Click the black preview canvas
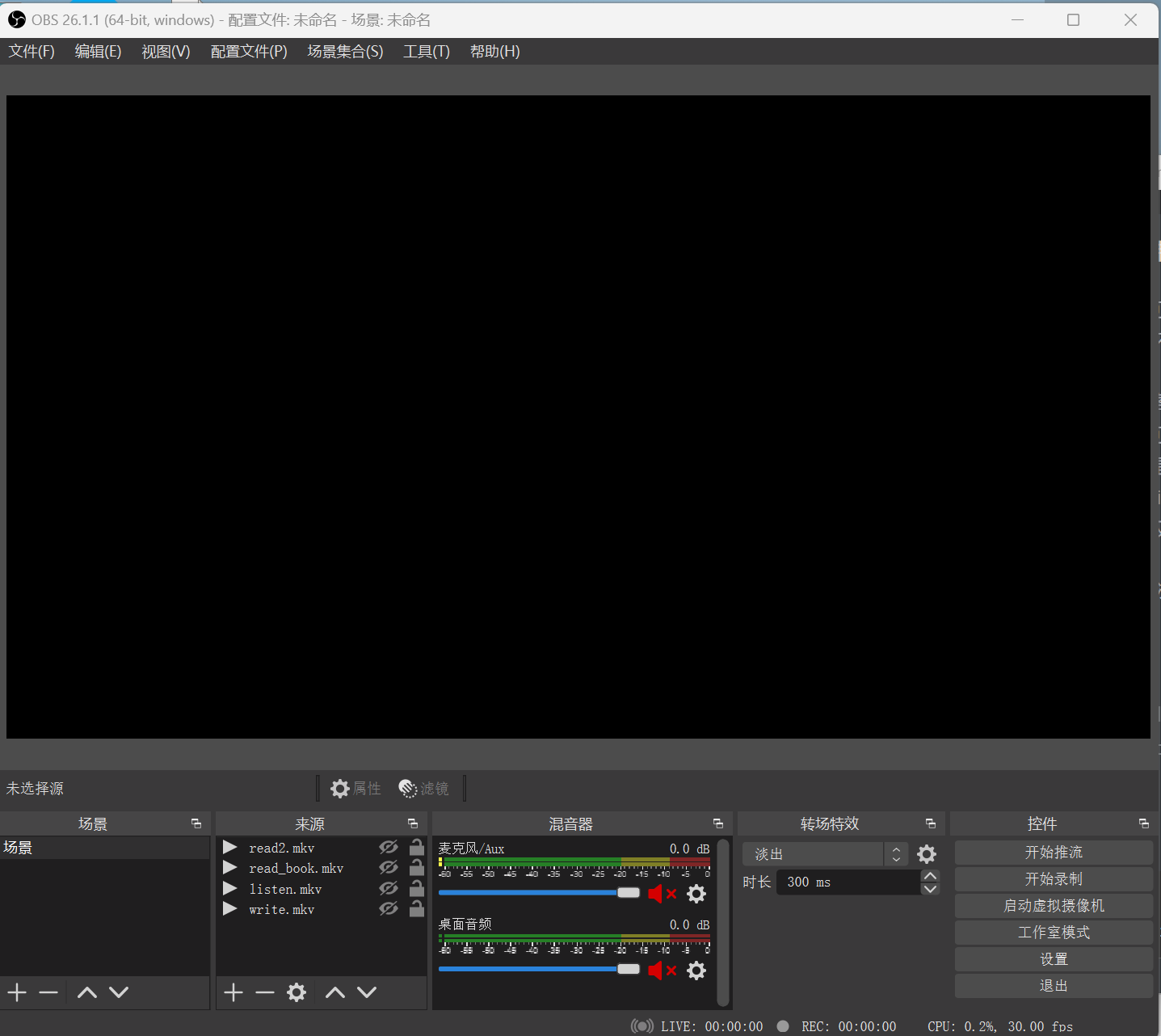This screenshot has height=1036, width=1161. click(x=578, y=417)
